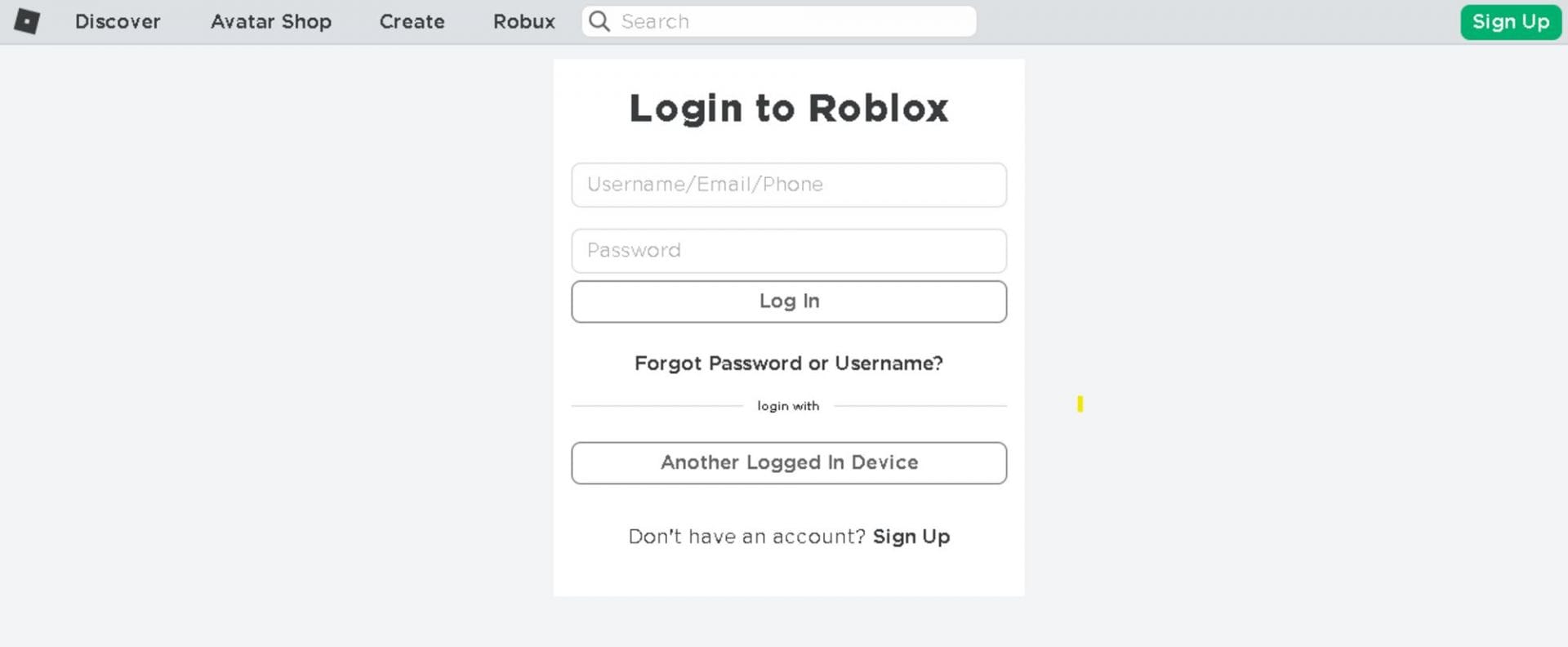This screenshot has height=647, width=1568.
Task: Click the "Don't have an account?" text
Action: 746,537
